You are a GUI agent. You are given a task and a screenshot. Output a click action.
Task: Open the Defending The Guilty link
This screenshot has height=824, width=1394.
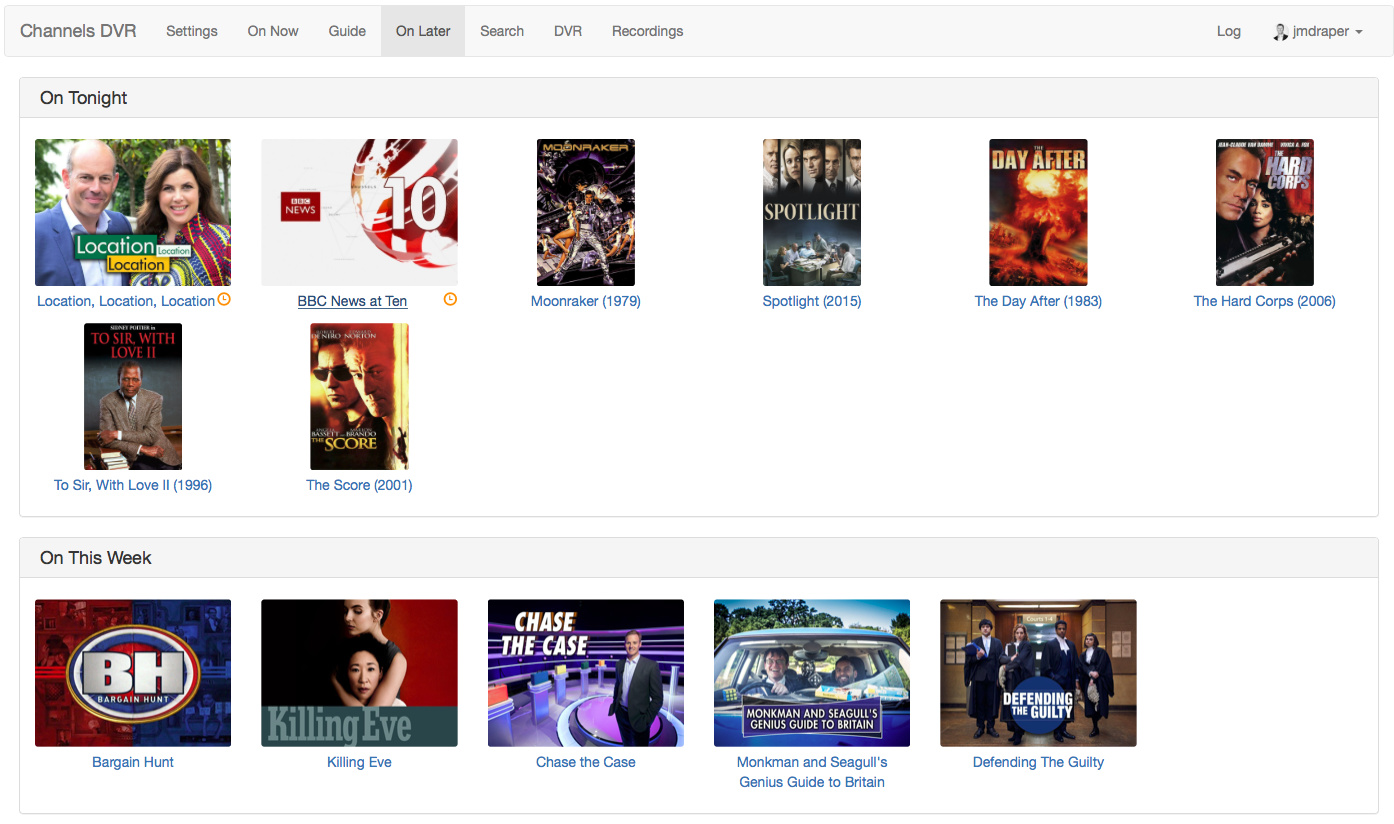coord(1038,762)
